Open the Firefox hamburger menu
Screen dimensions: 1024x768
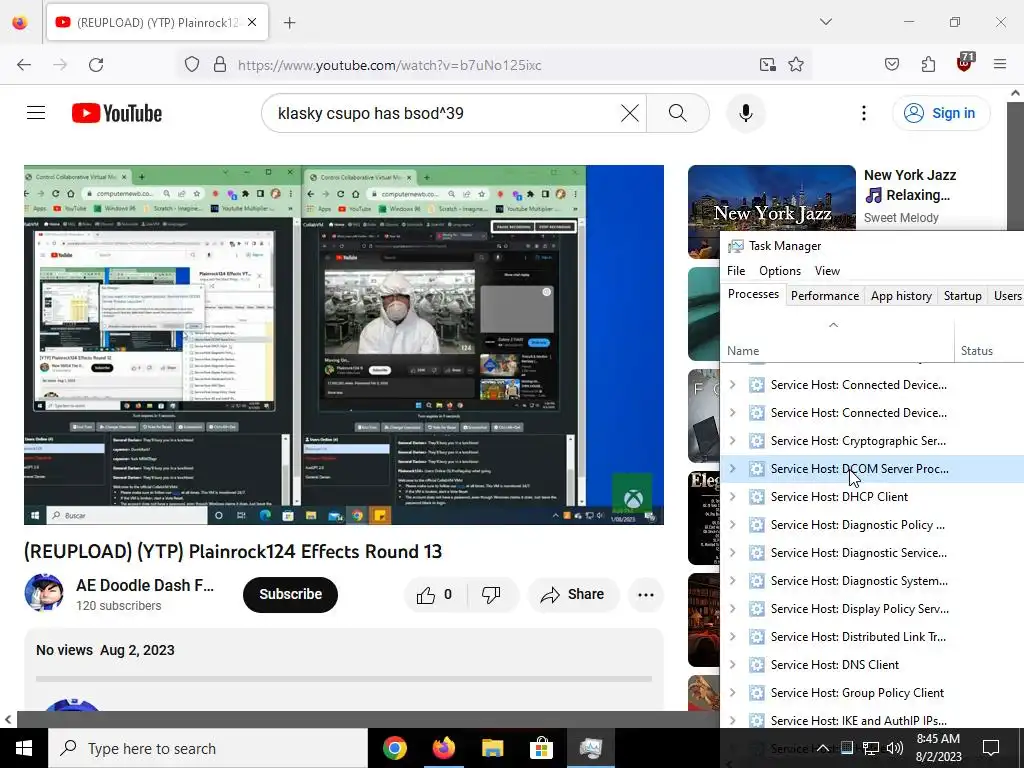point(1000,65)
